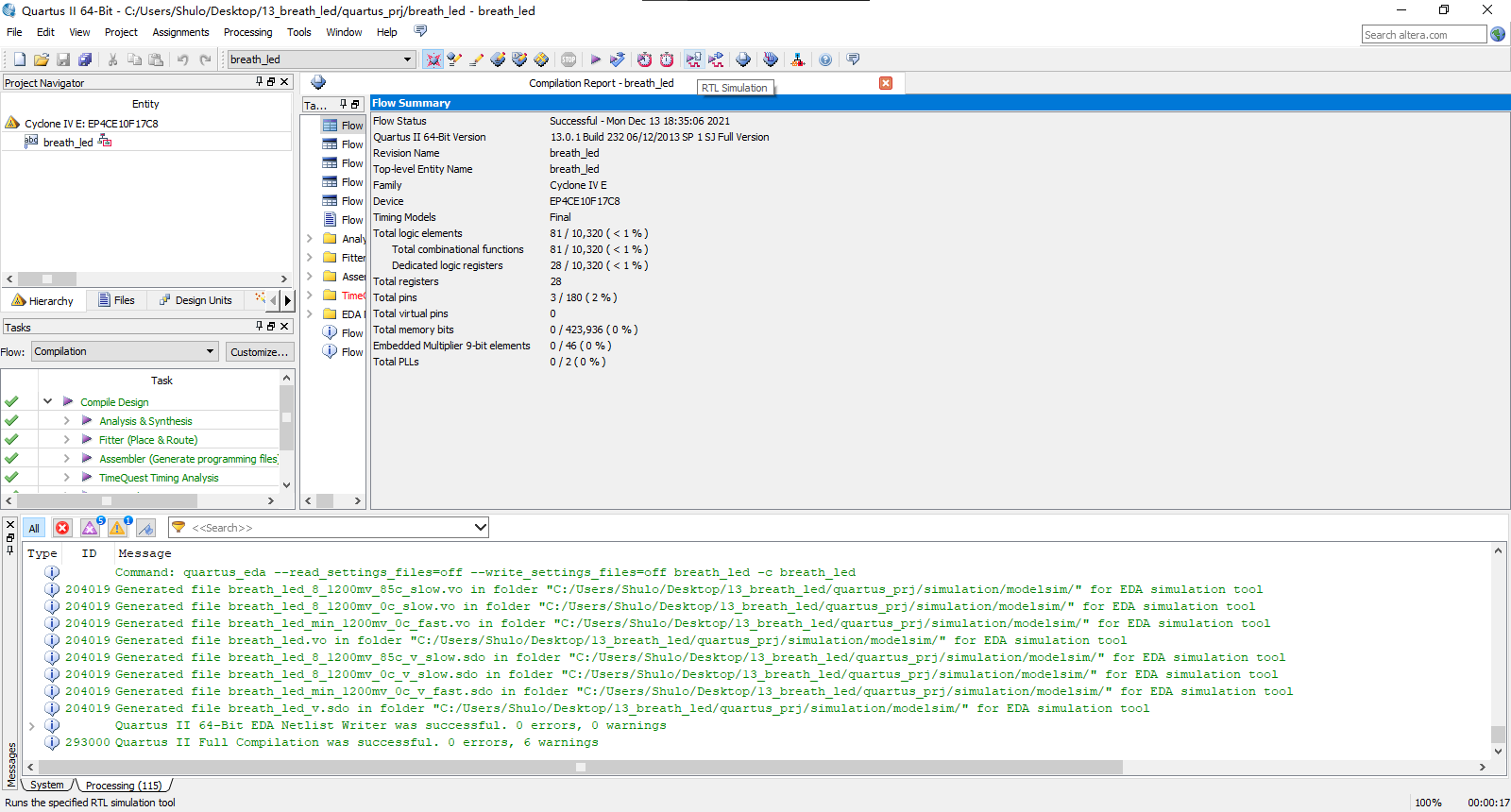Toggle the error messages filter button

tap(62, 528)
